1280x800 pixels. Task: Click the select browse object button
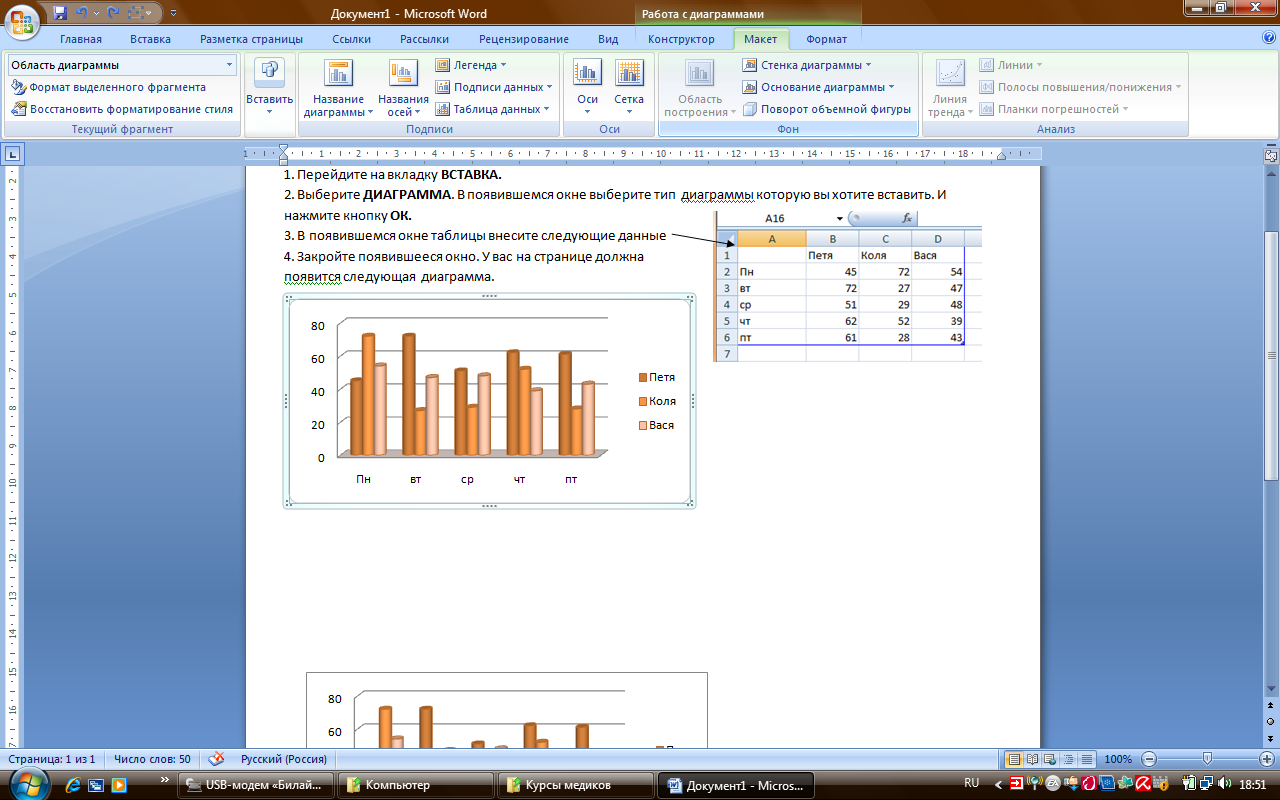[x=1271, y=722]
